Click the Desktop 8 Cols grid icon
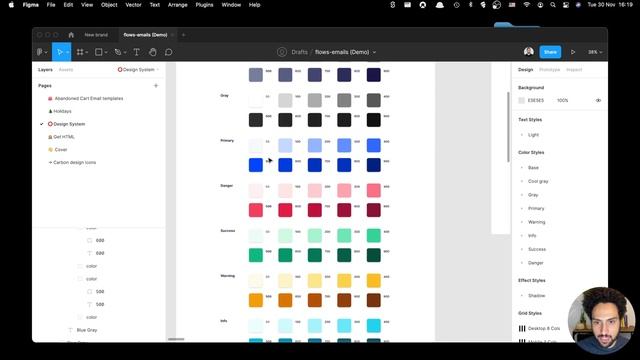The height and width of the screenshot is (360, 640). pyautogui.click(x=522, y=328)
